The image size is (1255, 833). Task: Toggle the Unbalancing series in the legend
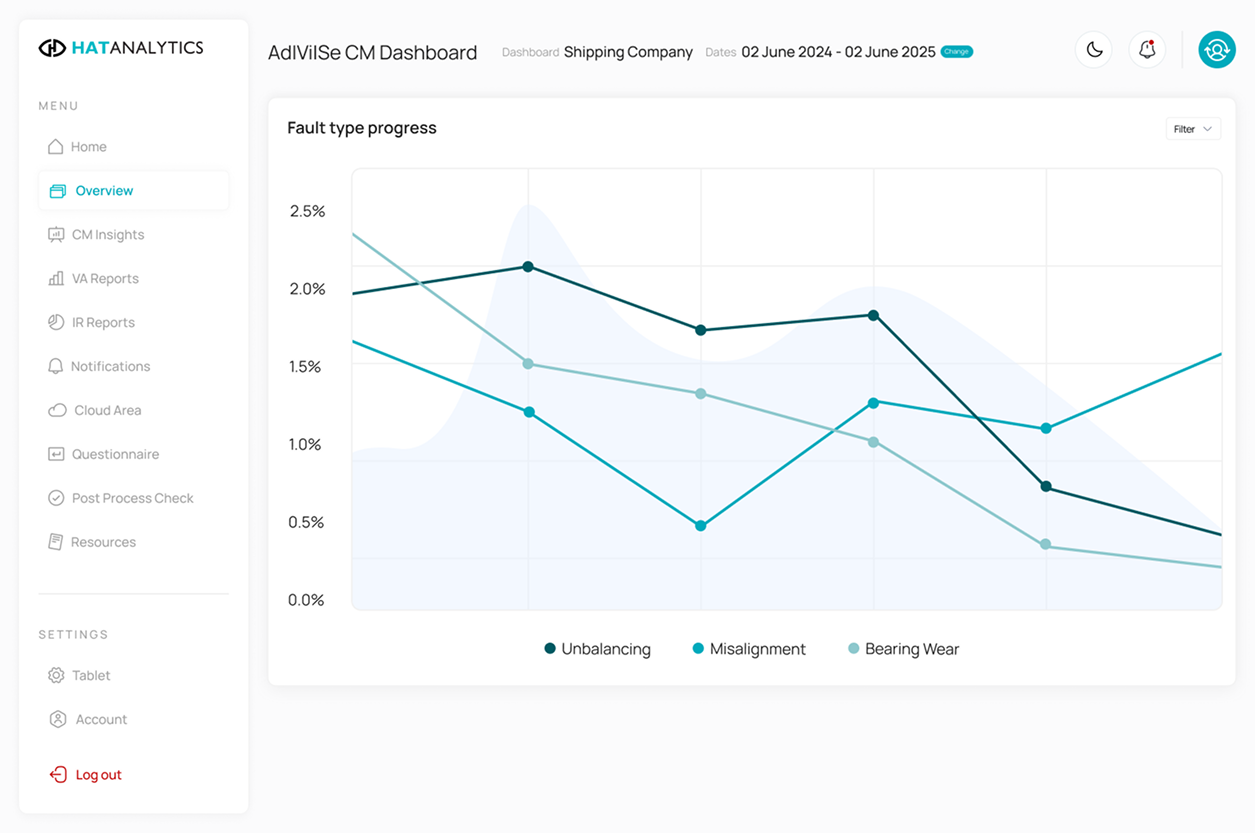[x=597, y=648]
